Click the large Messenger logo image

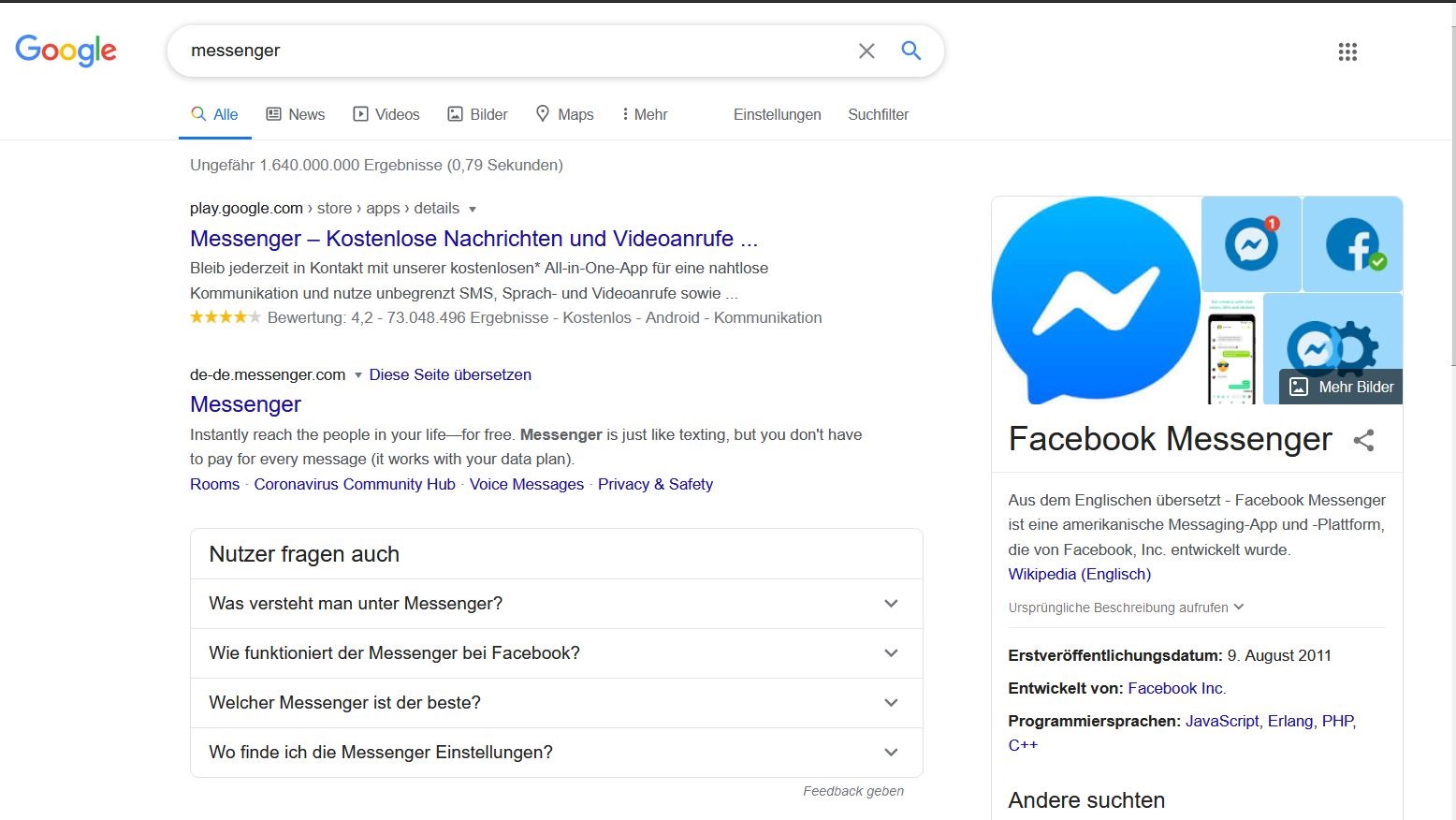click(x=1096, y=300)
